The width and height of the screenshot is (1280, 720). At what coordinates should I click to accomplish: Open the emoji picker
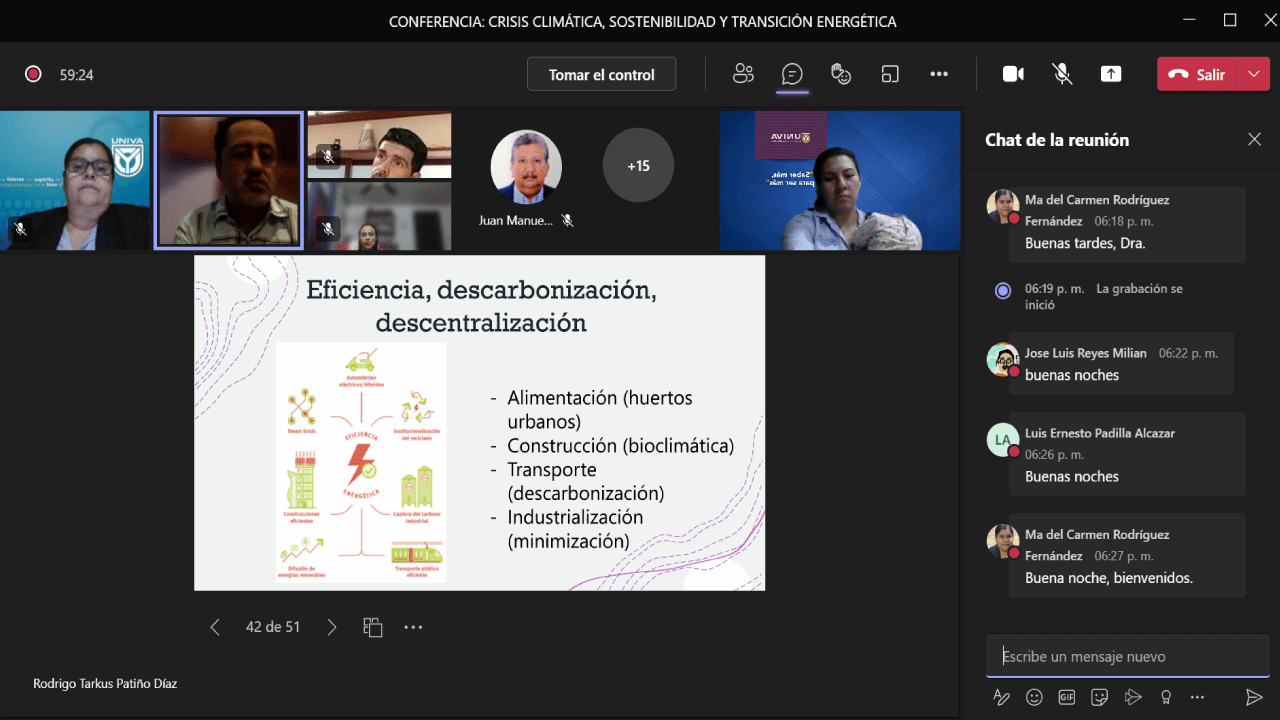[1034, 697]
